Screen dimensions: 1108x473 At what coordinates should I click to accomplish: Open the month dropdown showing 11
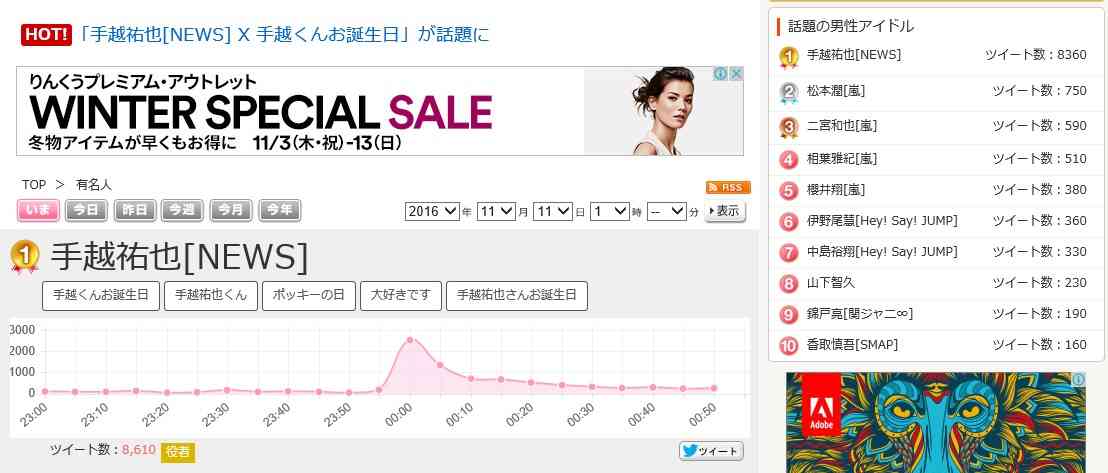[x=496, y=211]
